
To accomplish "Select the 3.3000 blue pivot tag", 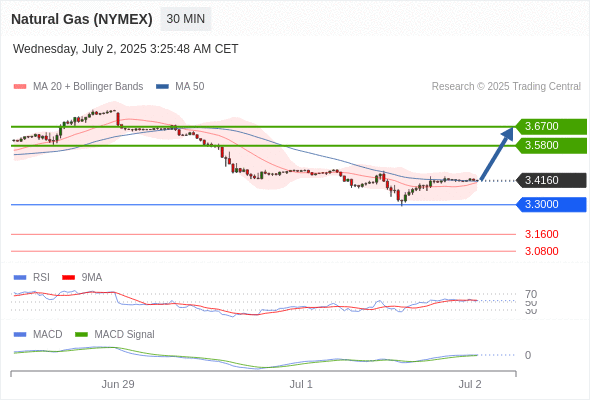I will tap(551, 204).
